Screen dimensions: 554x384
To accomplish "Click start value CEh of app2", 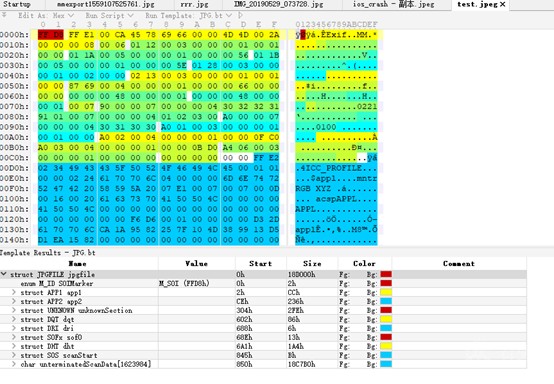I will click(x=242, y=301).
